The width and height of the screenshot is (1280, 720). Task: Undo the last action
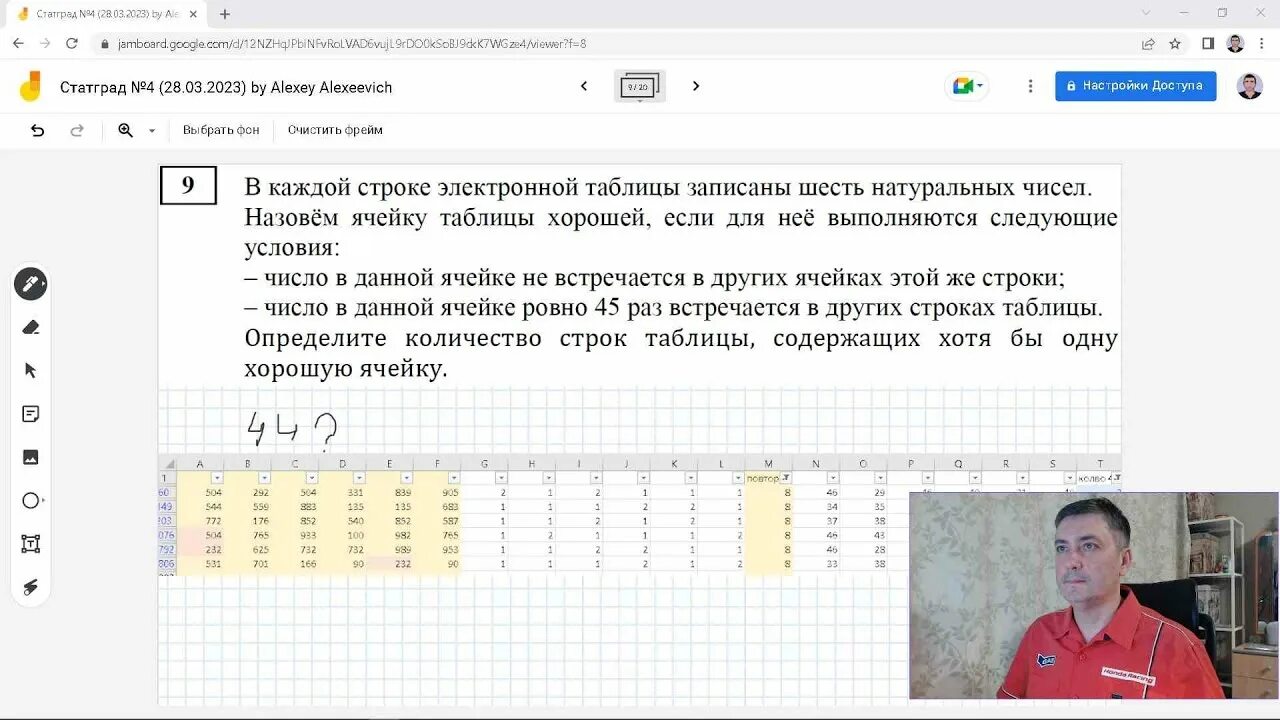tap(37, 130)
